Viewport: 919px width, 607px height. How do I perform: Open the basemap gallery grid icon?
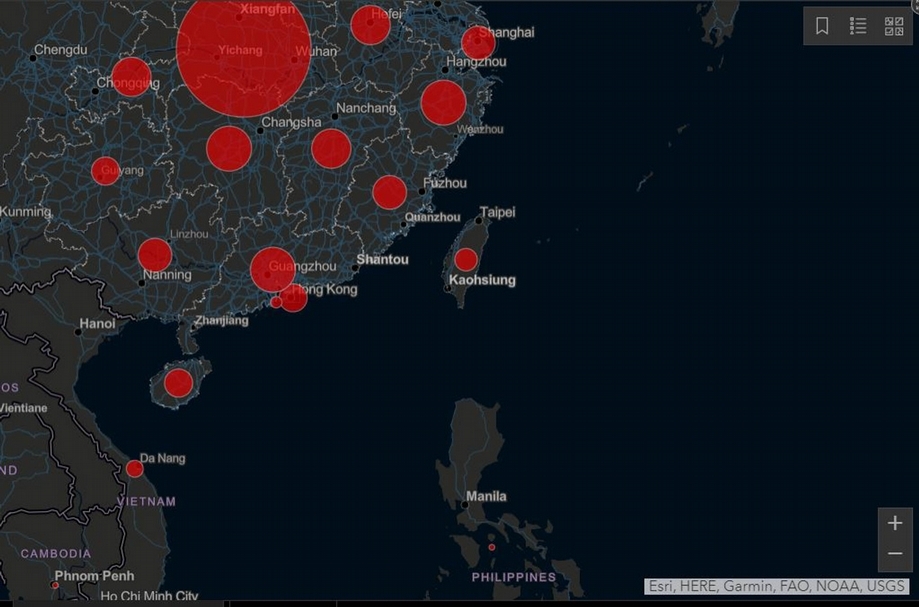click(x=894, y=26)
